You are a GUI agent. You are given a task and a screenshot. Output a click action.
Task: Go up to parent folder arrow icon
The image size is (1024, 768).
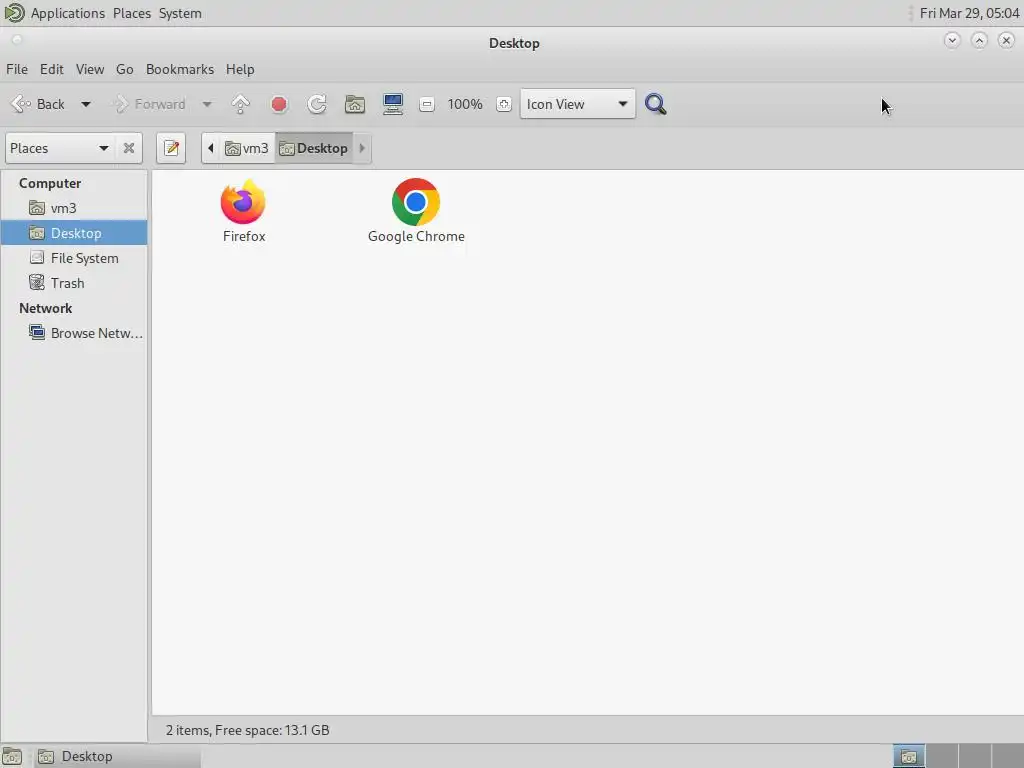click(240, 104)
